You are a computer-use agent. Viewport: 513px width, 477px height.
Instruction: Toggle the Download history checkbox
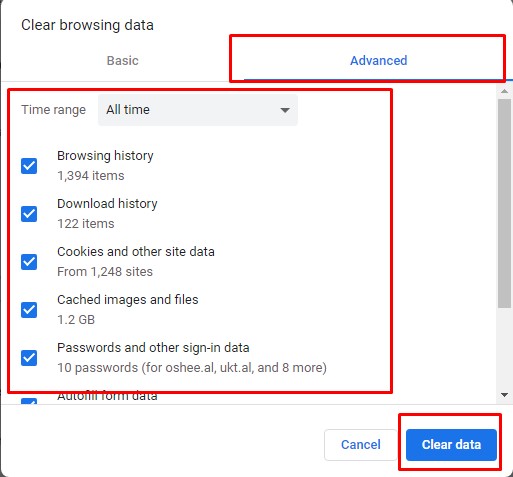click(x=29, y=214)
